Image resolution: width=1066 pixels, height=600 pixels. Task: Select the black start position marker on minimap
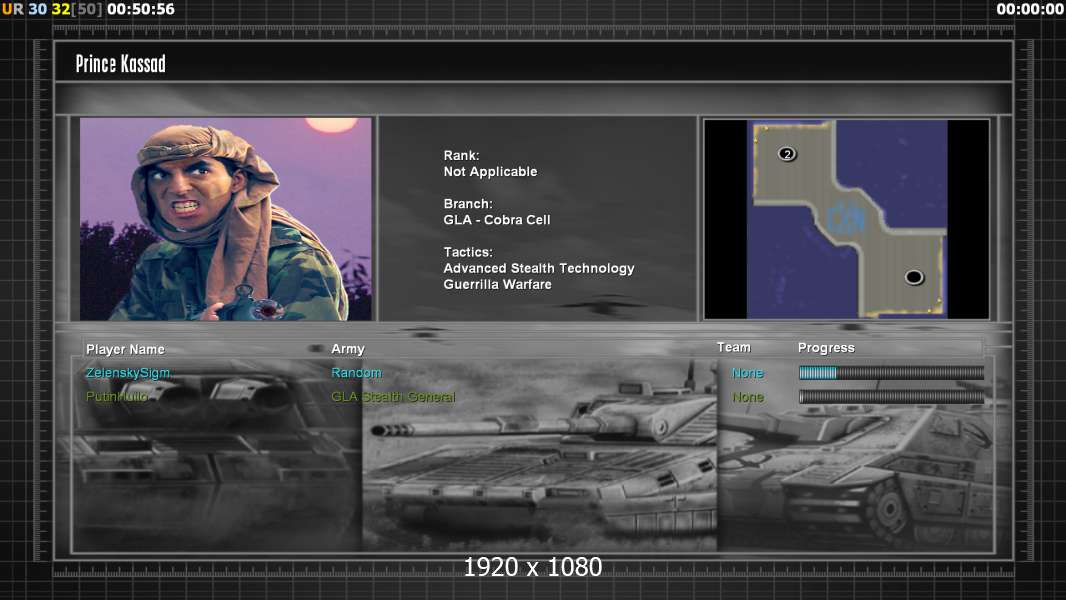click(x=914, y=277)
